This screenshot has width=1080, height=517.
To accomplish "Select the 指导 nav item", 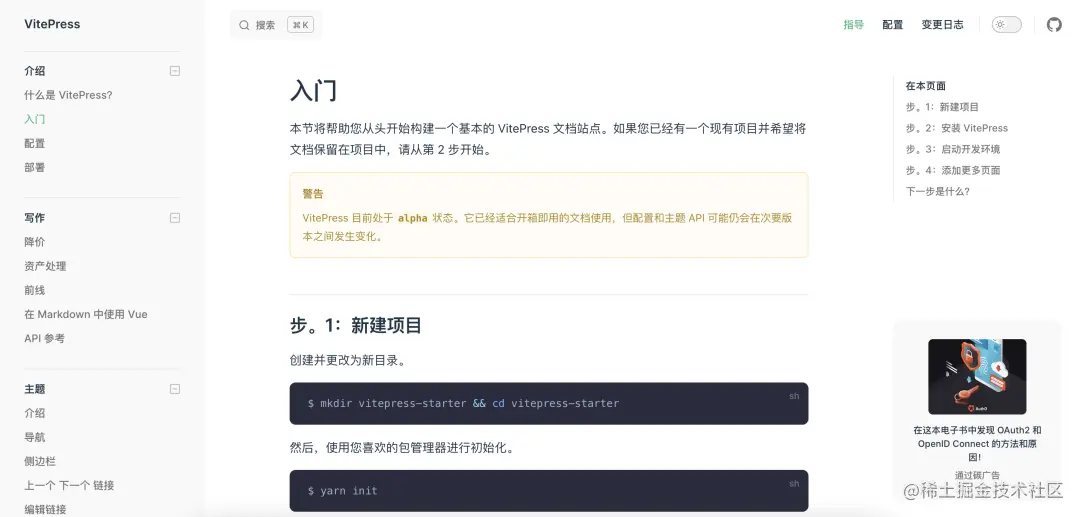I will click(853, 25).
